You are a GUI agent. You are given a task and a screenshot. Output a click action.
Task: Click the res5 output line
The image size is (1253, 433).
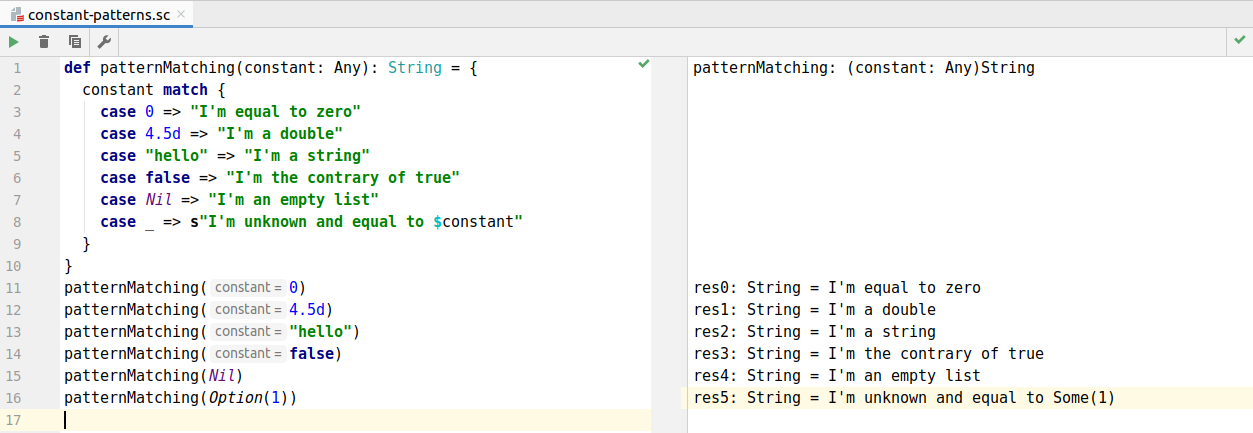click(x=903, y=398)
